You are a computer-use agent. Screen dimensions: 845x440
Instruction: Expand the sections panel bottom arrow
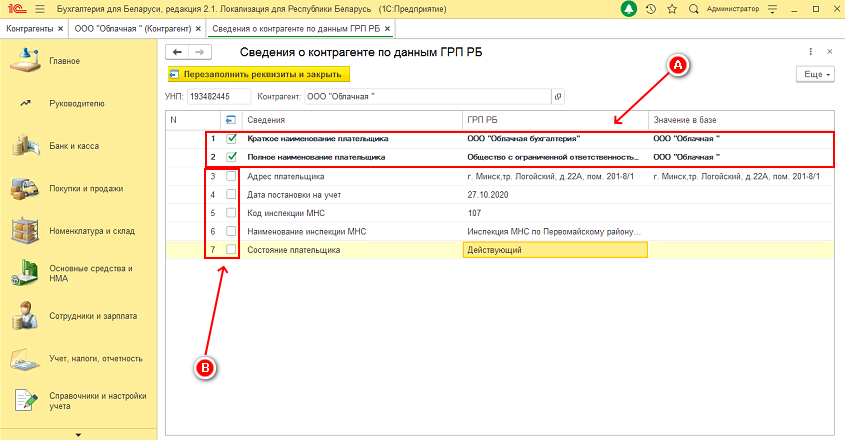78,435
